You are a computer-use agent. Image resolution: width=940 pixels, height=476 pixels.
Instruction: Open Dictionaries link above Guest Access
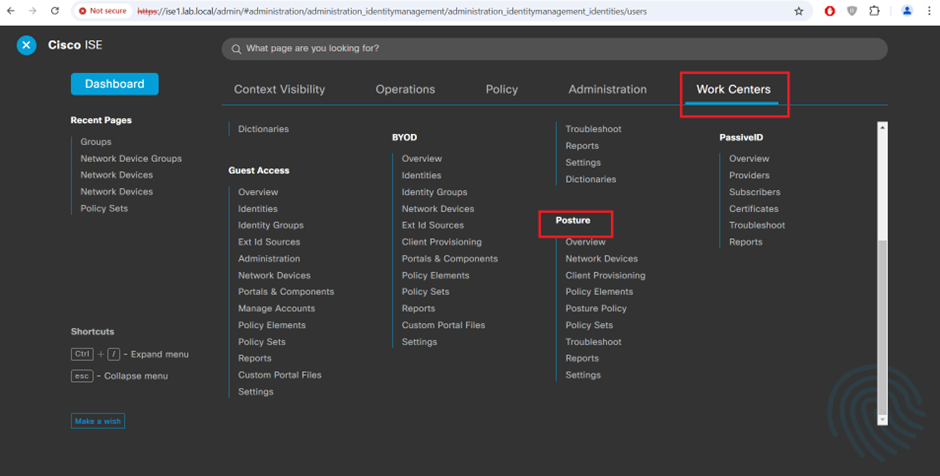tap(263, 129)
